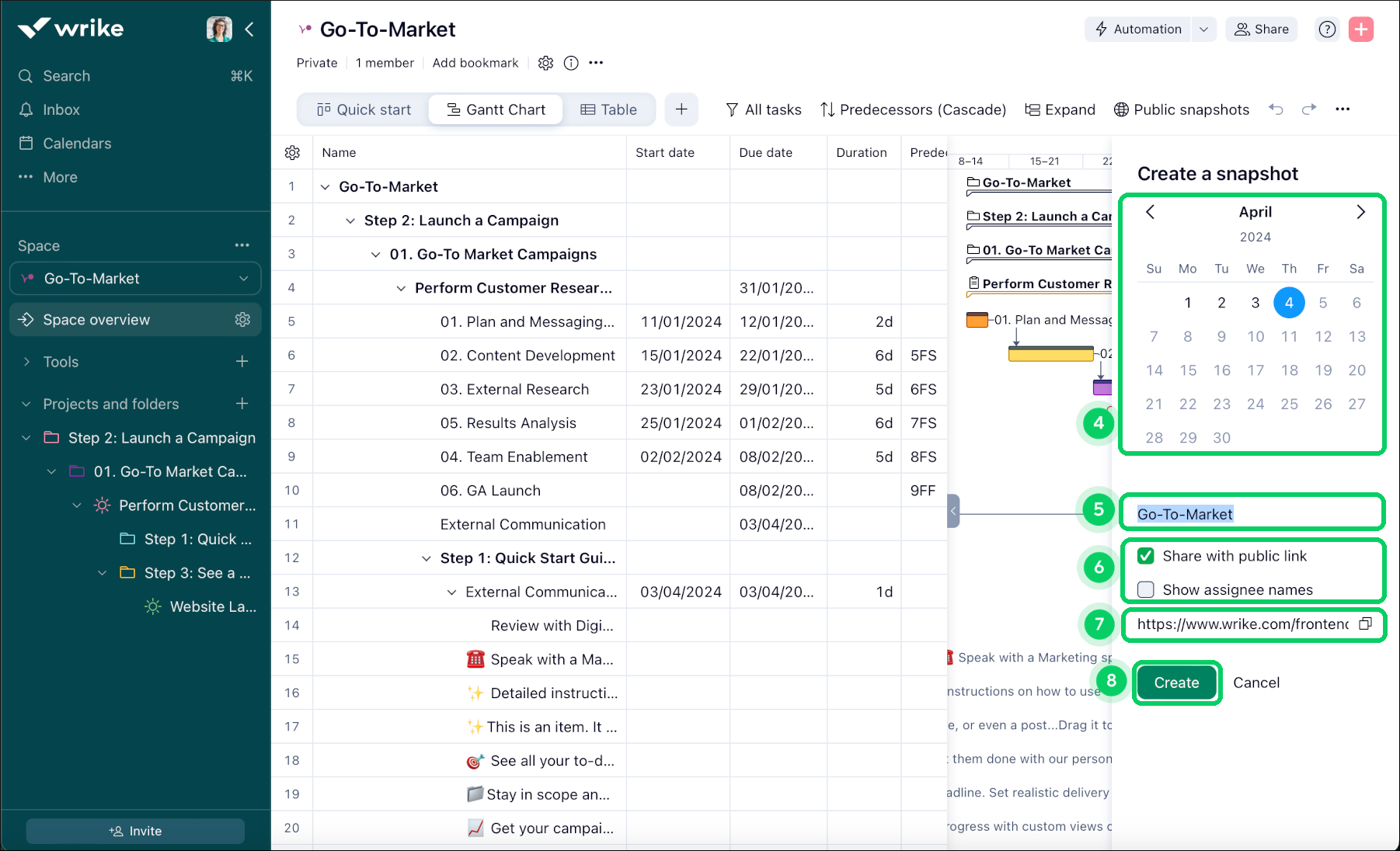The height and width of the screenshot is (851, 1400).
Task: Click the Create snapshot button
Action: pyautogui.click(x=1176, y=683)
